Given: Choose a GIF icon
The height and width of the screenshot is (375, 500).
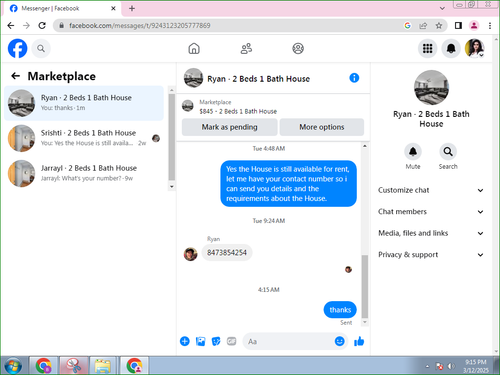Looking at the screenshot, I should click(231, 341).
